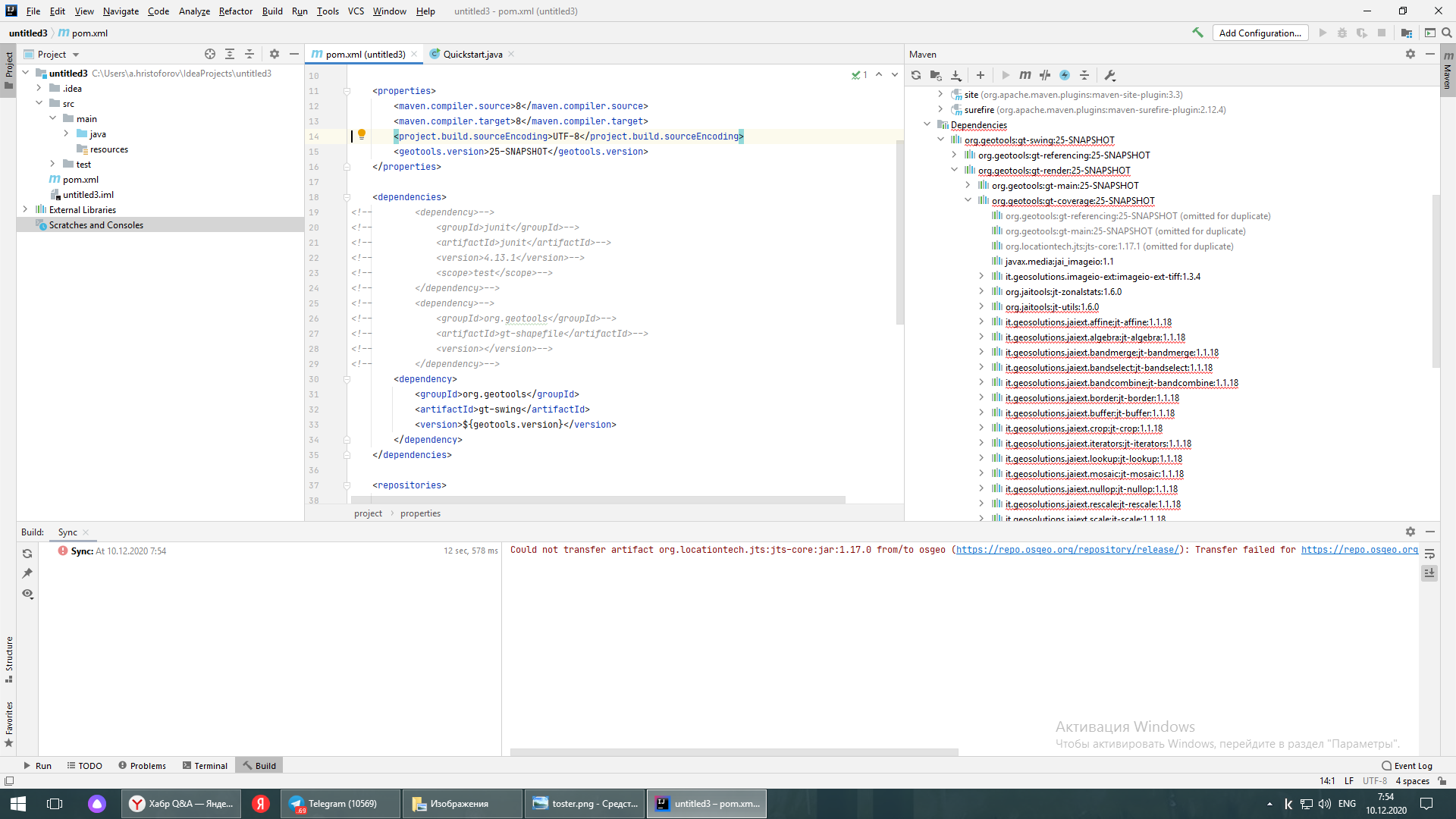The image size is (1456, 819).
Task: Click Build output horizontal scrollbar
Action: click(x=734, y=752)
